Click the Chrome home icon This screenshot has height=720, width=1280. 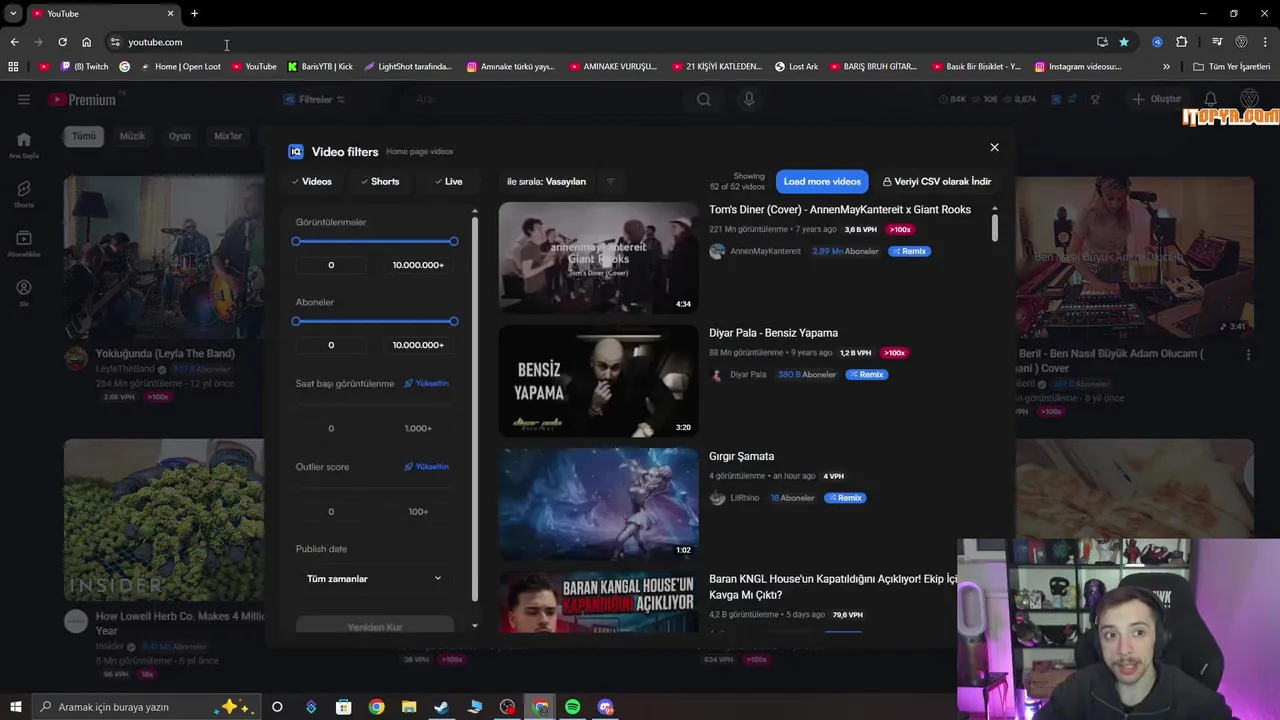pyautogui.click(x=86, y=42)
